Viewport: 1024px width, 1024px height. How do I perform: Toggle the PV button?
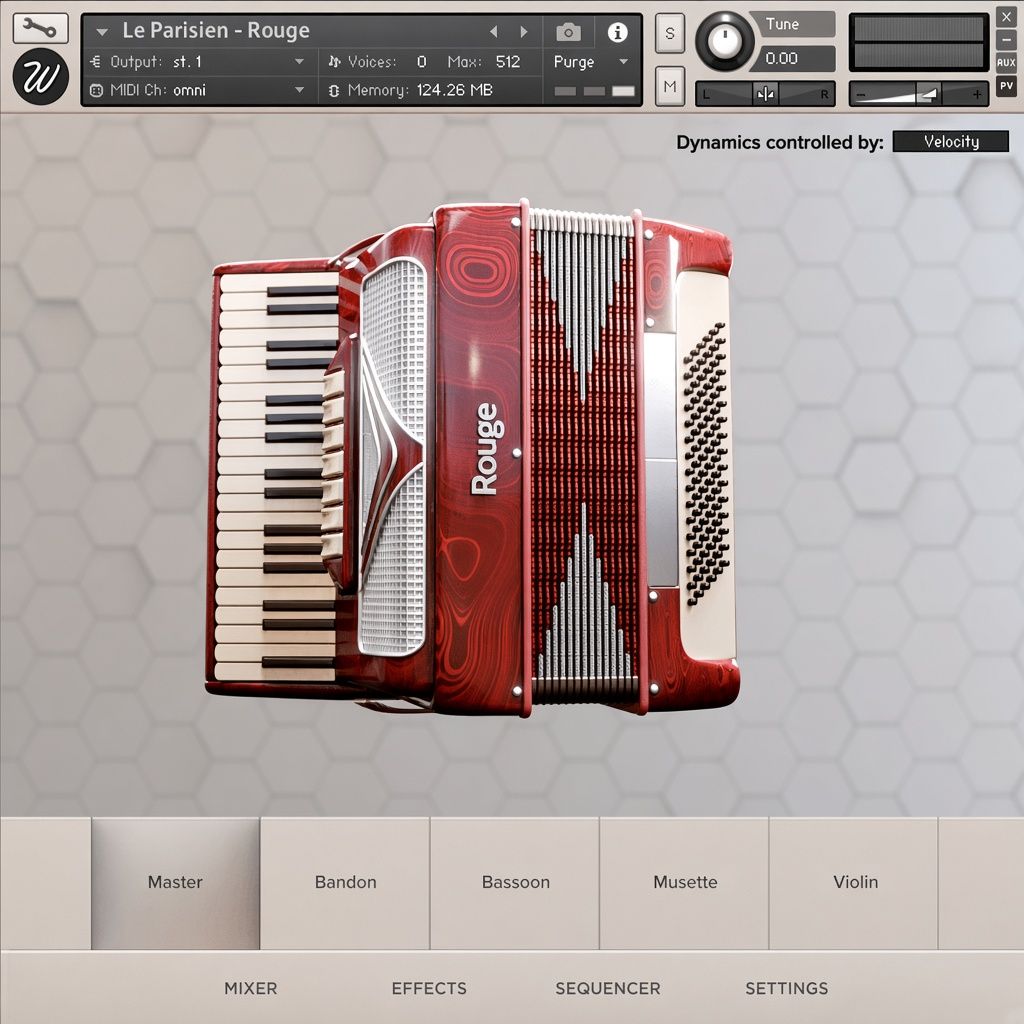[1006, 86]
